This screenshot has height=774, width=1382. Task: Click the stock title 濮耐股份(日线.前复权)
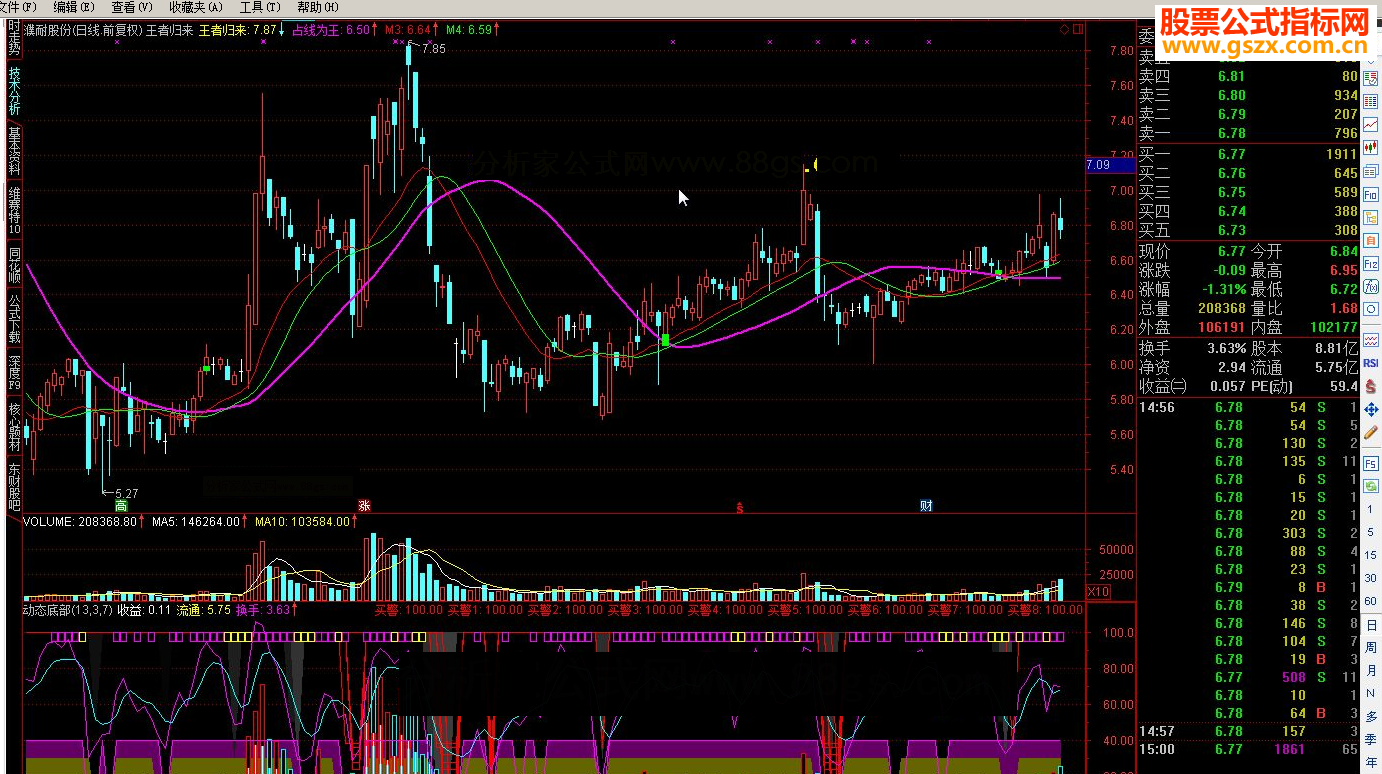pyautogui.click(x=83, y=30)
